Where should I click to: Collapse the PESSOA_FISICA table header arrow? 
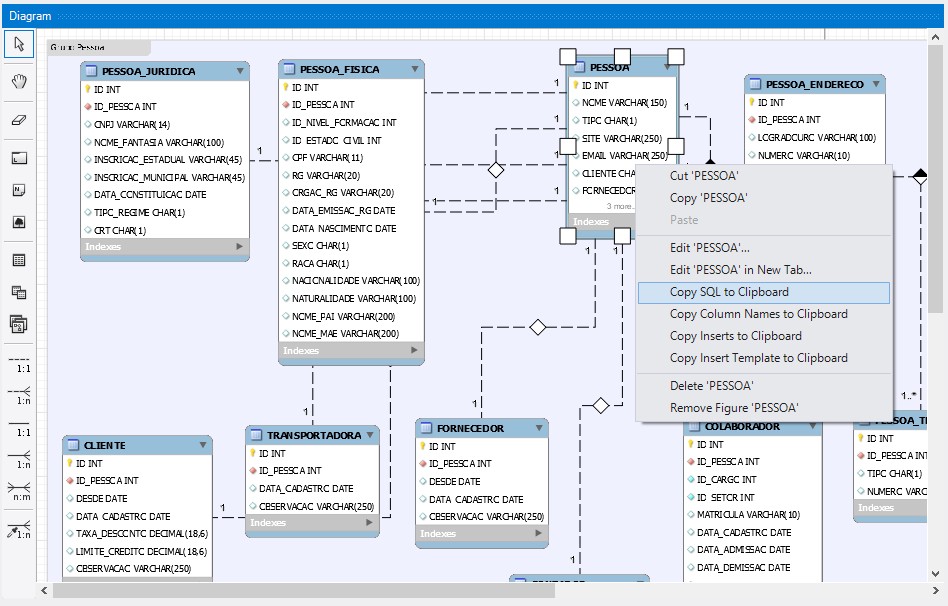415,69
